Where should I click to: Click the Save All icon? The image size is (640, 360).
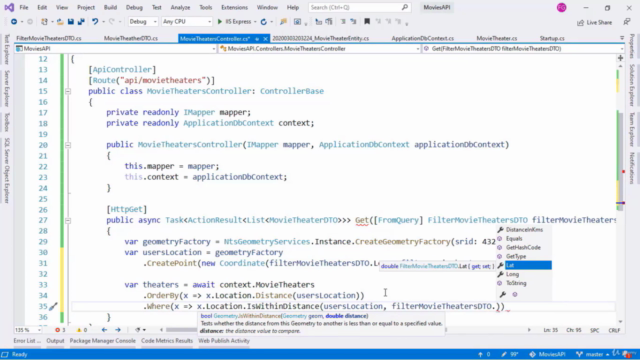[81, 22]
